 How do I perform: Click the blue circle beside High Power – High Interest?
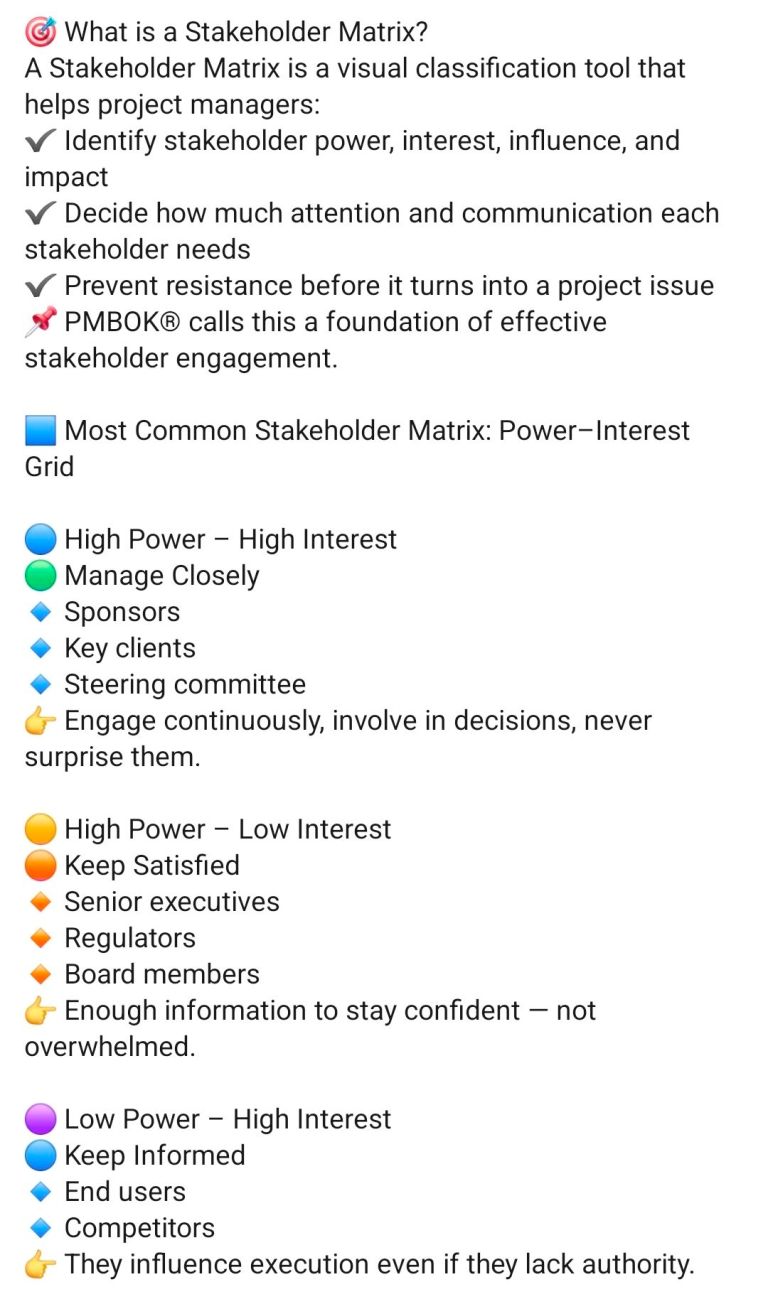[x=41, y=540]
